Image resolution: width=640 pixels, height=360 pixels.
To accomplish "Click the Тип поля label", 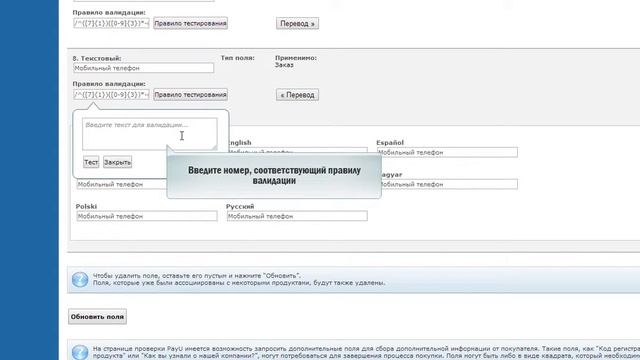I will 238,58.
